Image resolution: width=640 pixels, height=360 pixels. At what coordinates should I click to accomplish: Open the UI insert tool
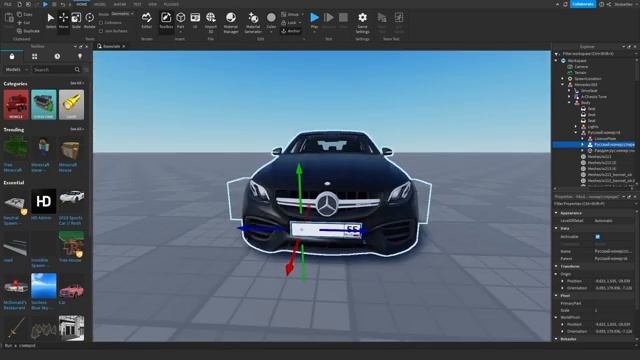point(195,20)
